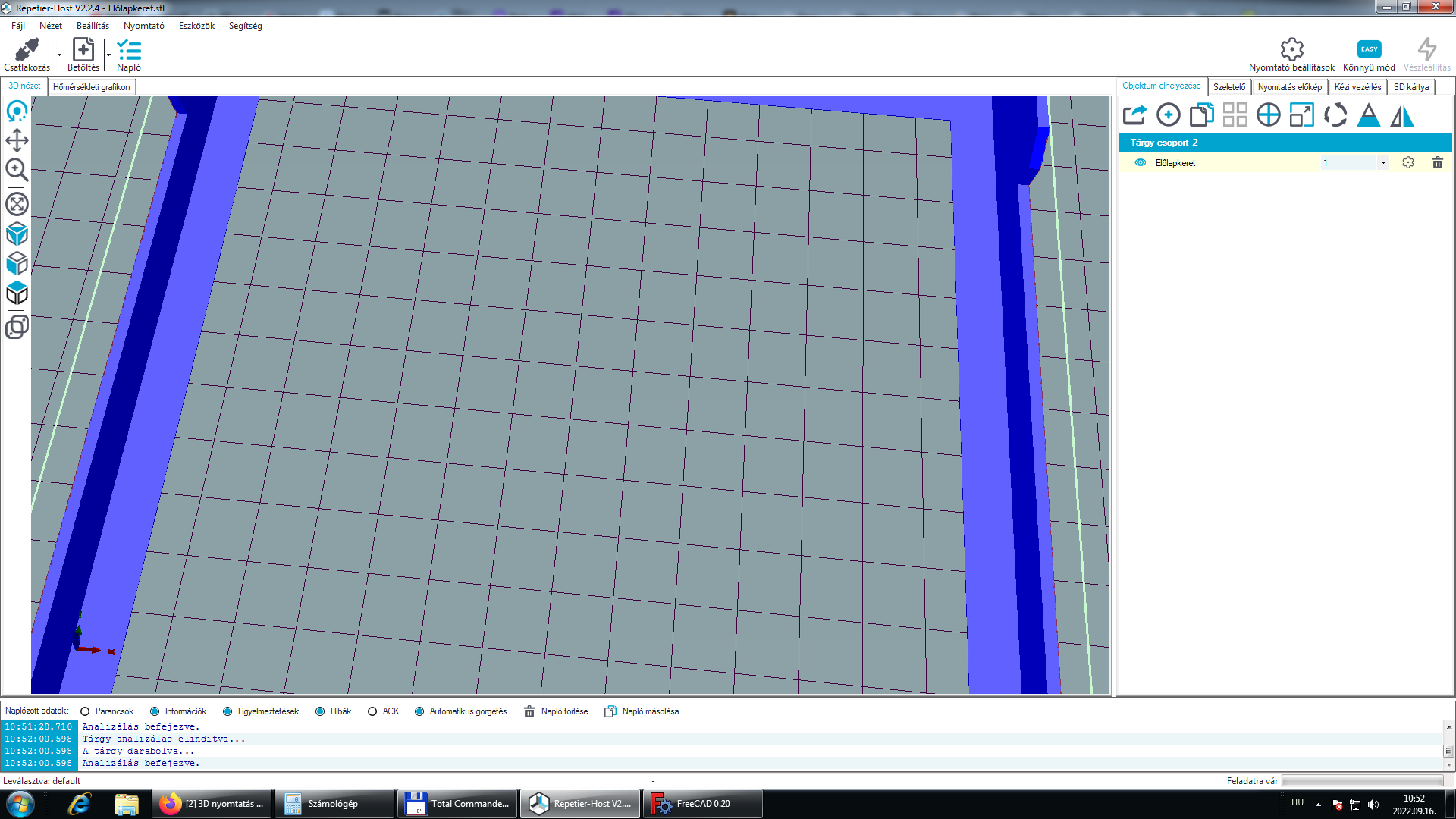Click the center object crosshair icon
This screenshot has width=1456, height=819.
[x=1268, y=115]
